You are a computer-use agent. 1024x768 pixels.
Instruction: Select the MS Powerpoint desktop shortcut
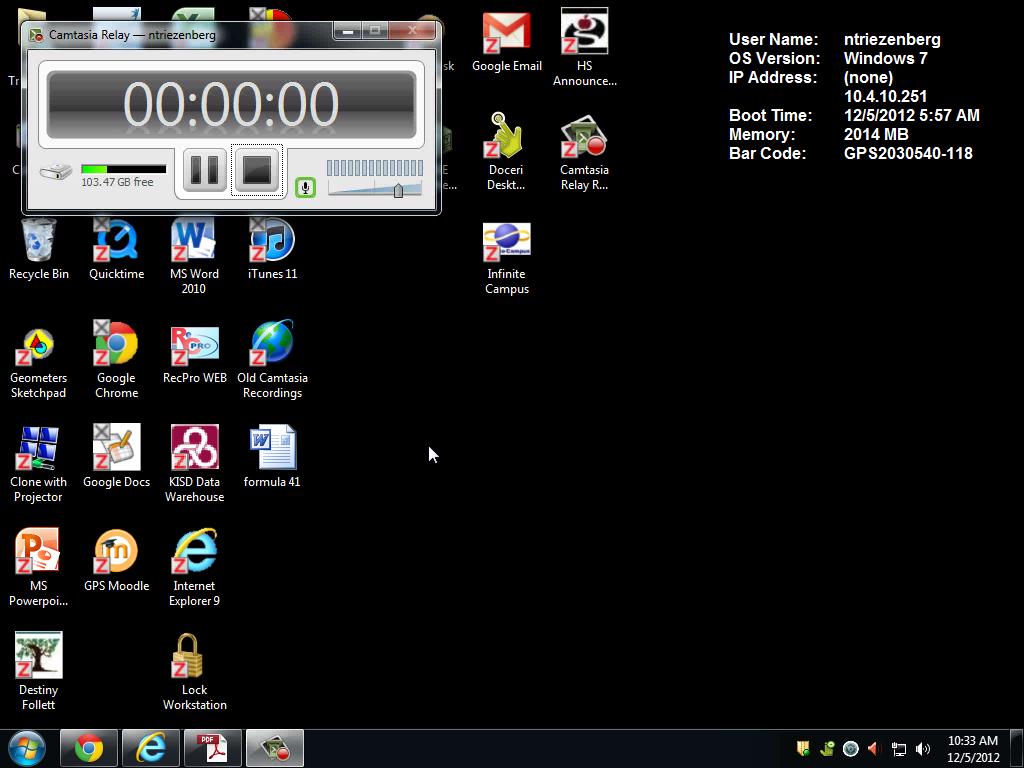39,569
